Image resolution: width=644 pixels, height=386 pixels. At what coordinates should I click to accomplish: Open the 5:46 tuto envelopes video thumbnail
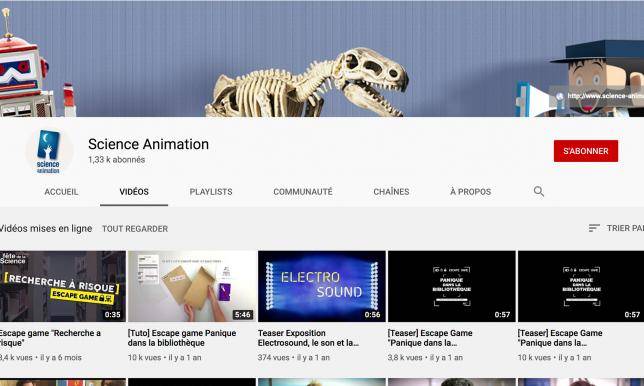point(192,286)
